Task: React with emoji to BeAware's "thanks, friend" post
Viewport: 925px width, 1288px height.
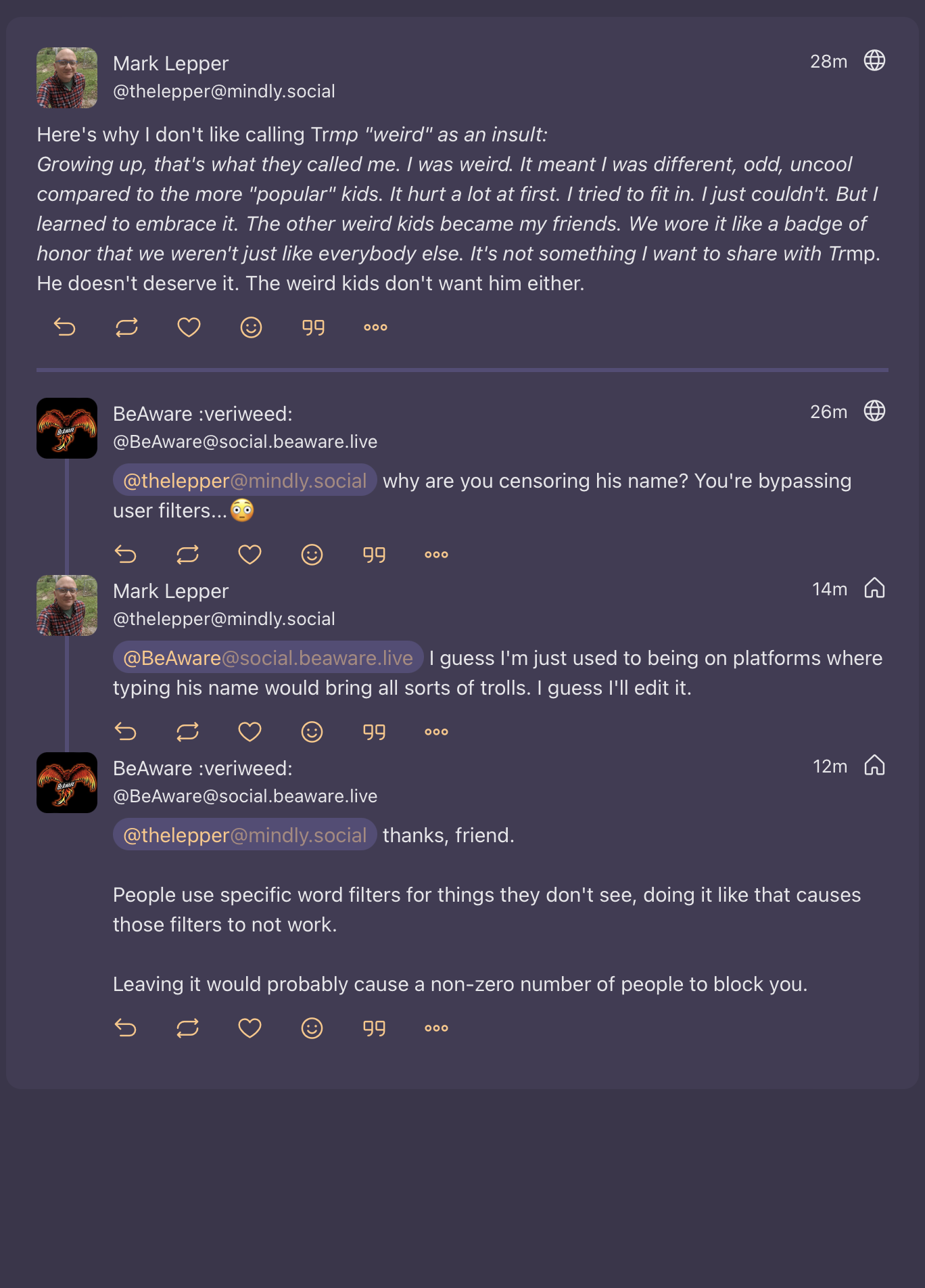Action: point(312,1028)
